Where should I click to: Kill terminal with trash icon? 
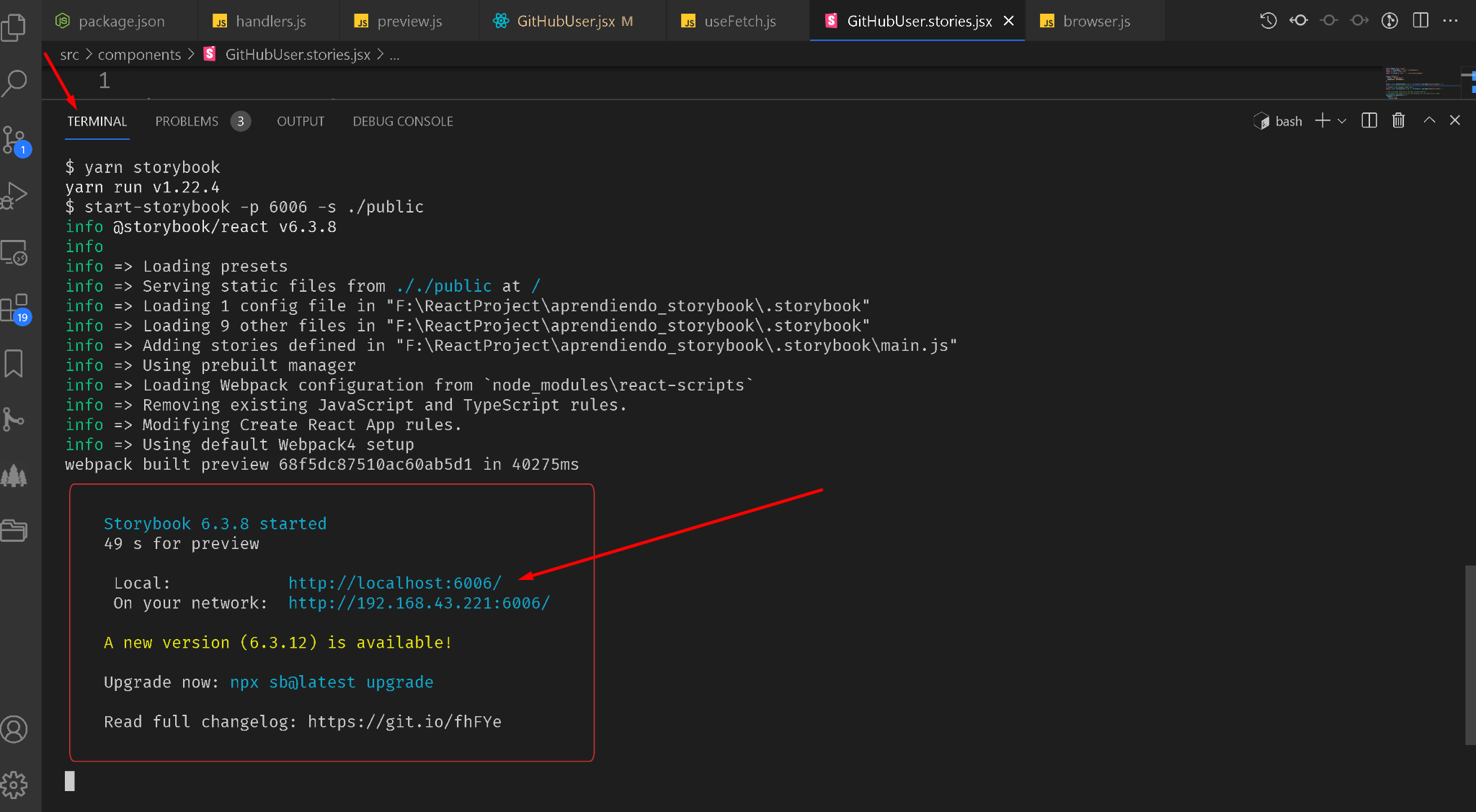(x=1398, y=121)
